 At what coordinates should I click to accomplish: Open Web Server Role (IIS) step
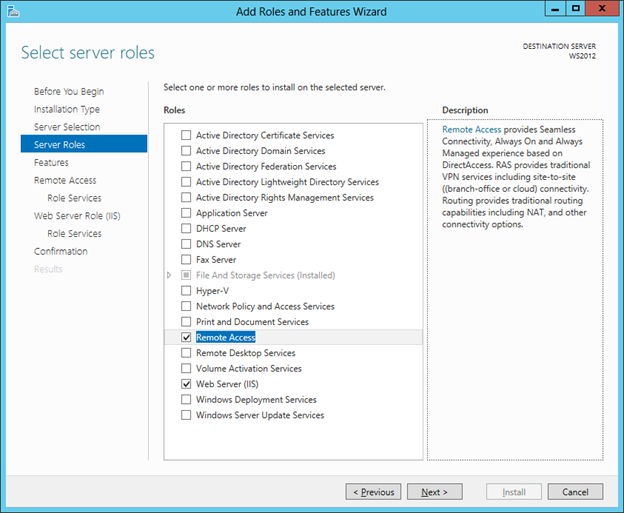tap(77, 216)
